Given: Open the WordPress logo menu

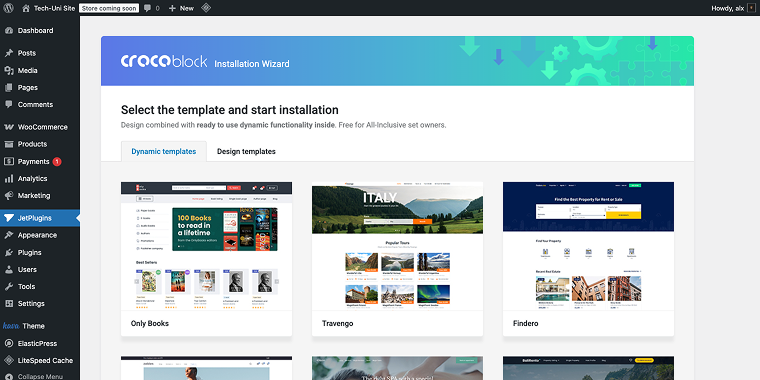Looking at the screenshot, I should pos(8,8).
